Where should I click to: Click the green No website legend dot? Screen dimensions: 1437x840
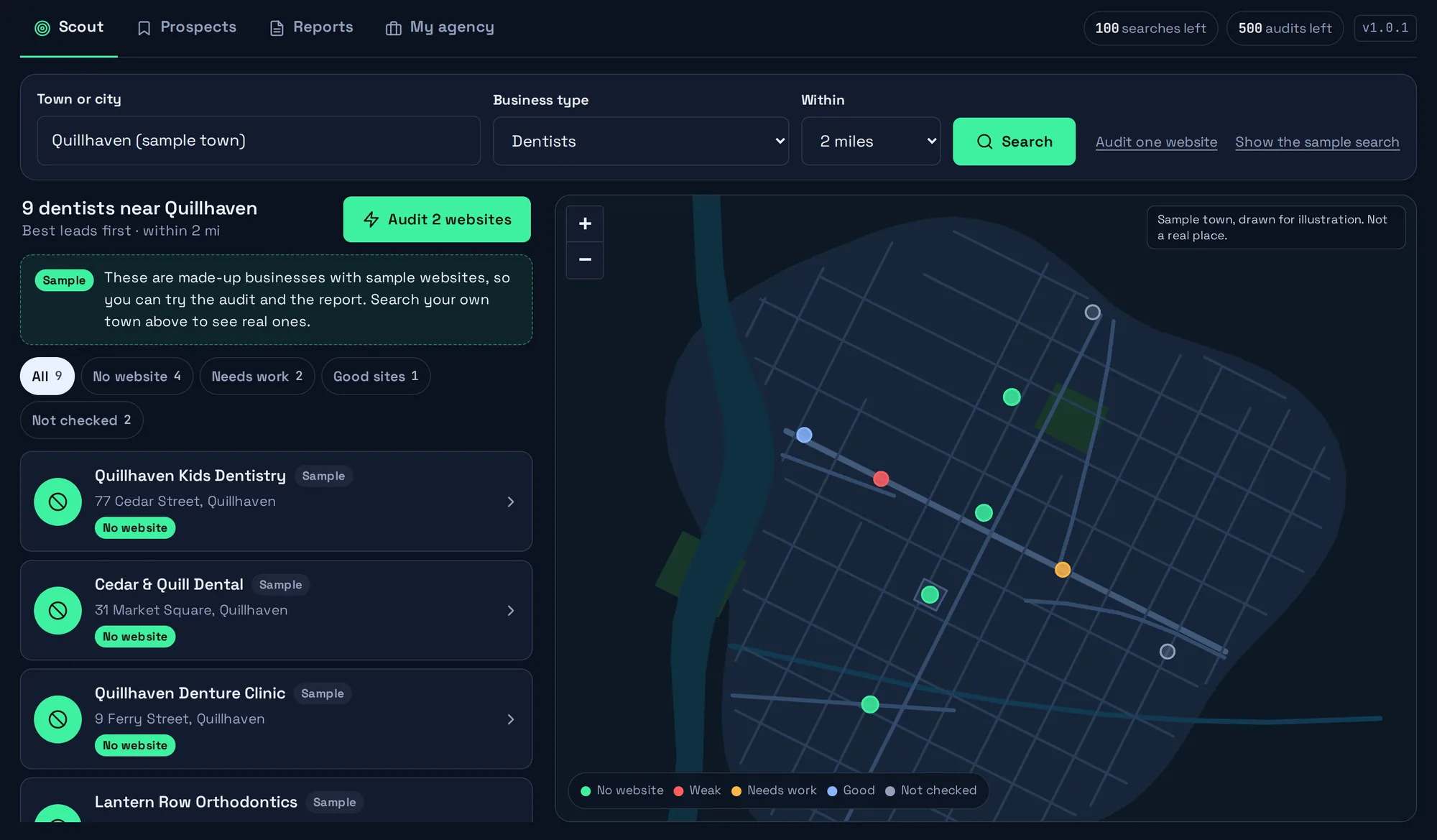(x=586, y=791)
